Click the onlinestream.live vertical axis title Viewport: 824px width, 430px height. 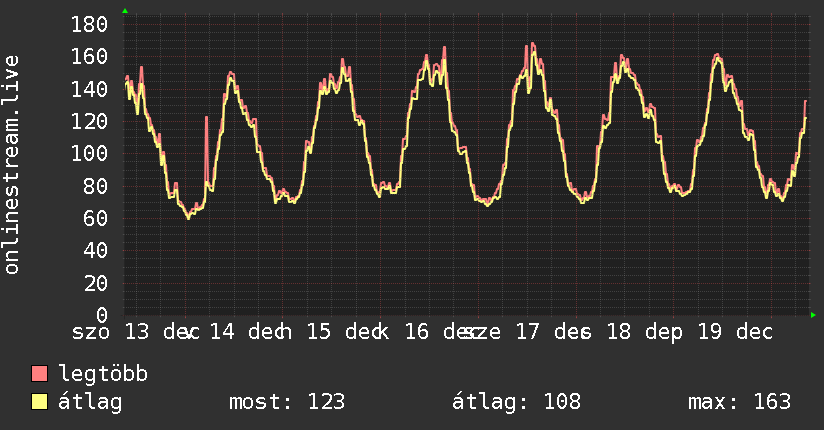pos(11,165)
